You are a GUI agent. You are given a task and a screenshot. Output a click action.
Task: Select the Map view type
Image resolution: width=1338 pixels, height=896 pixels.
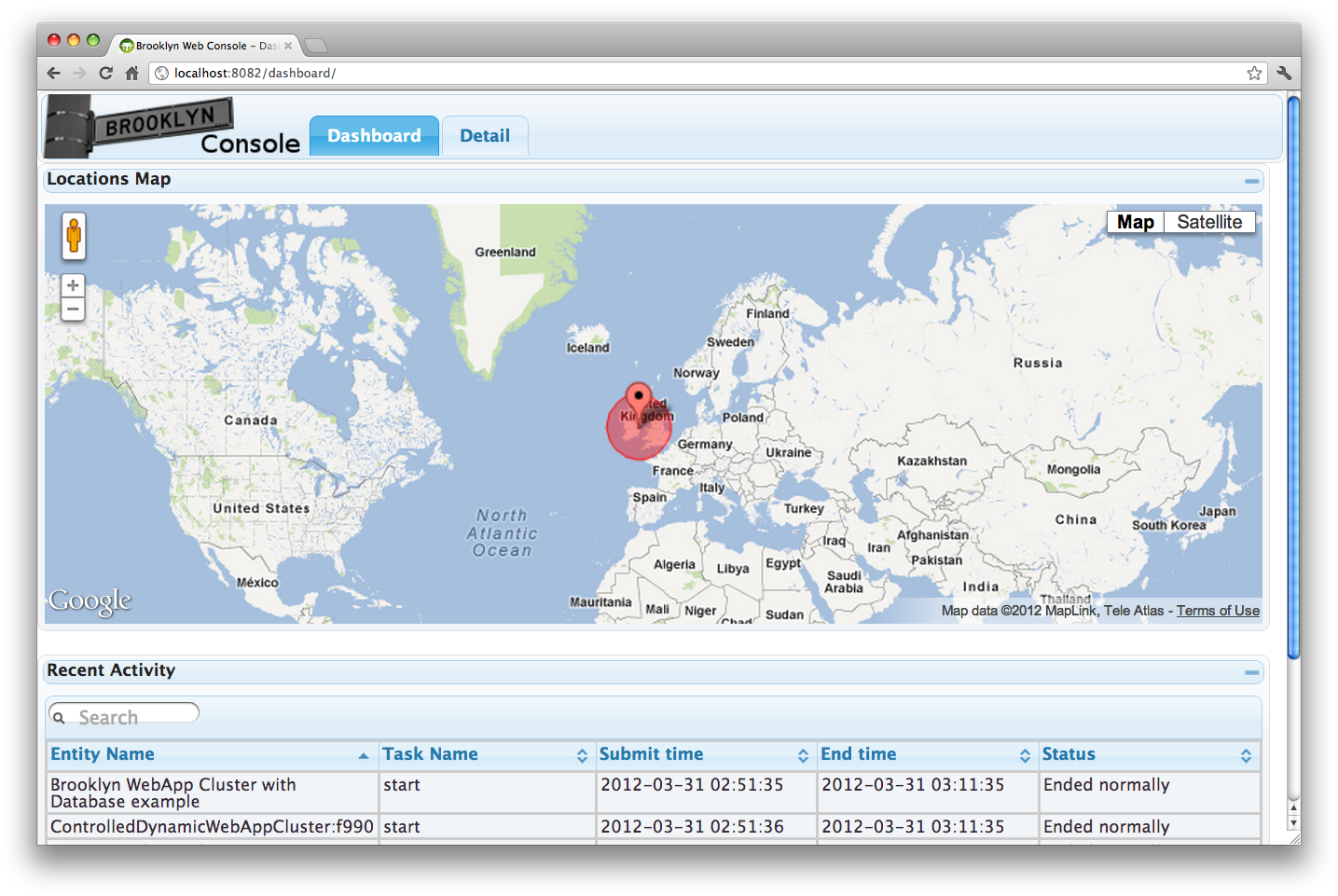click(1135, 222)
